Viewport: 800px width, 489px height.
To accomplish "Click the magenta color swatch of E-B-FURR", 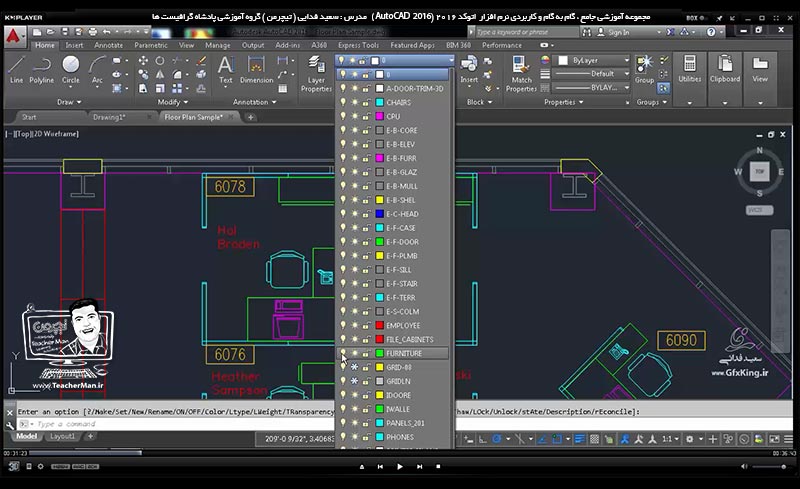I will pyautogui.click(x=380, y=158).
